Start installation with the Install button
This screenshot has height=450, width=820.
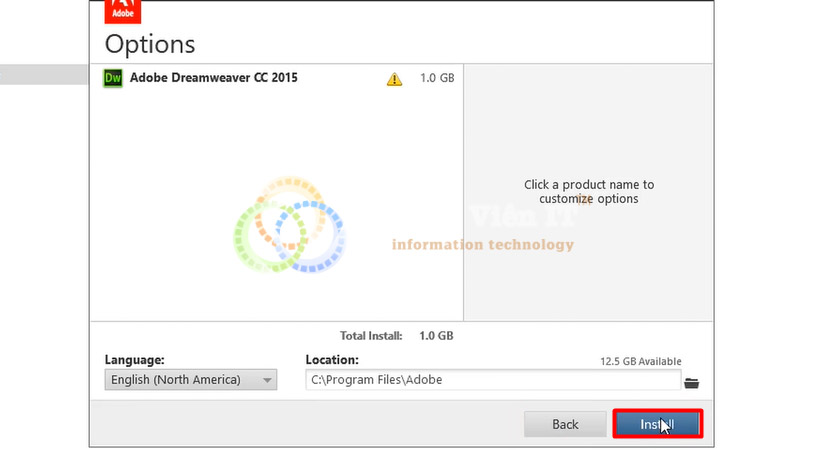click(x=657, y=424)
